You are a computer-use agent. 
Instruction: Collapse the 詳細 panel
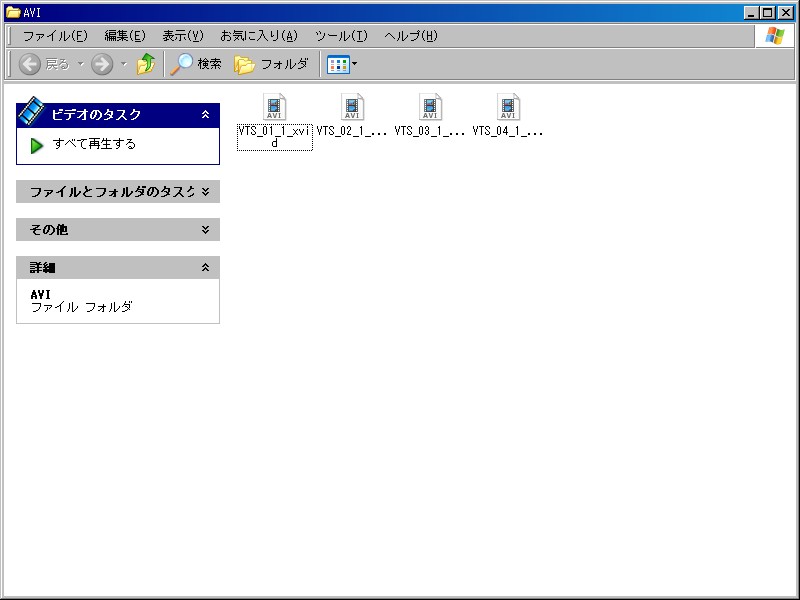coord(205,267)
